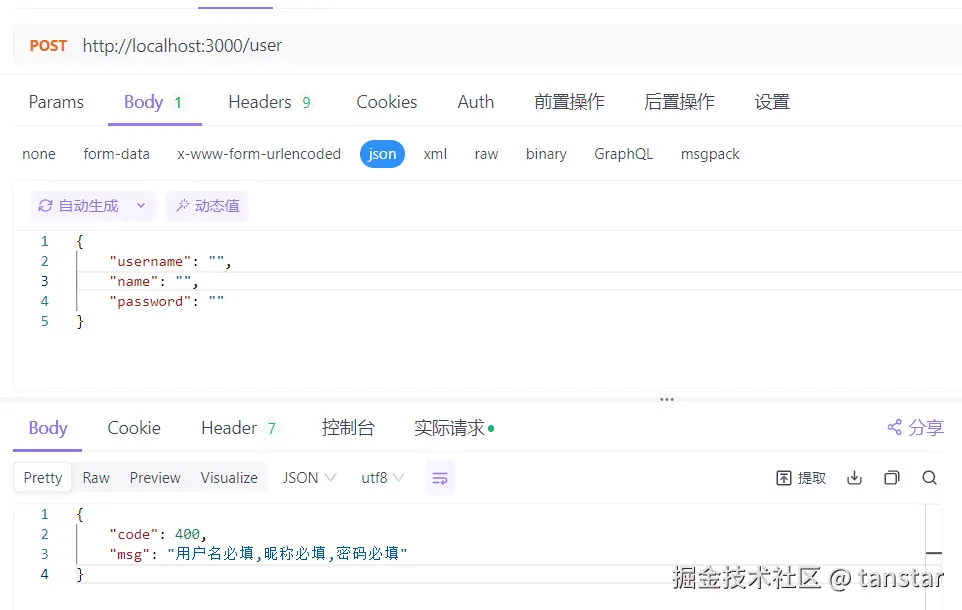Image resolution: width=962 pixels, height=610 pixels.
Task: Toggle the word wrap icon button
Action: tap(439, 477)
